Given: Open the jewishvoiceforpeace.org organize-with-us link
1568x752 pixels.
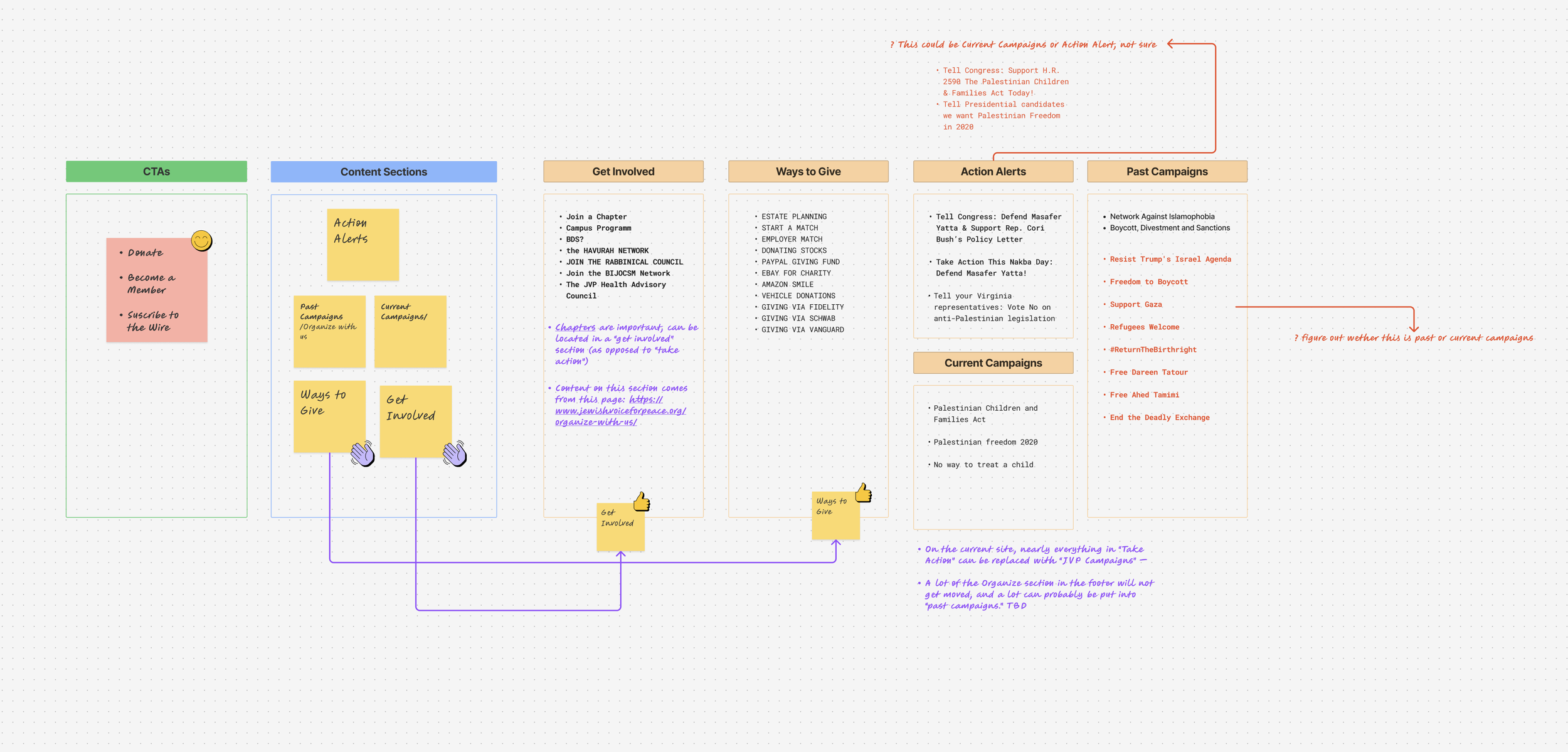Looking at the screenshot, I should pos(620,411).
